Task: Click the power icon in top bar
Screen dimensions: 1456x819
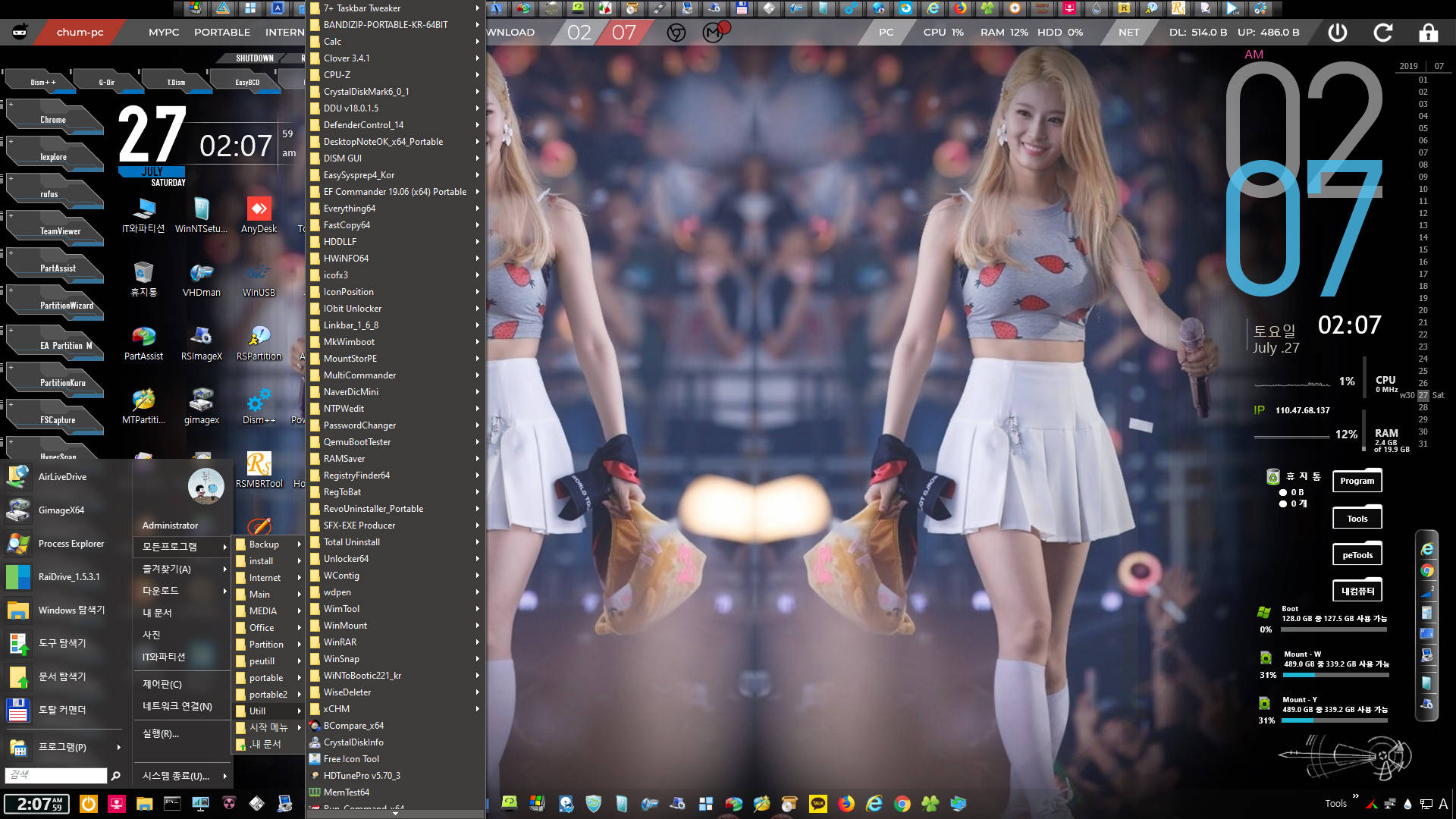Action: tap(1338, 33)
